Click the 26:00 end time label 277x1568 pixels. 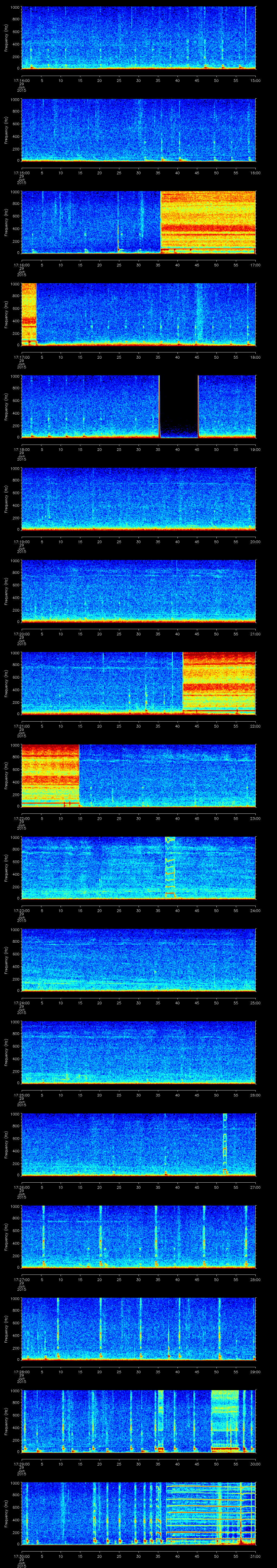pos(255,1096)
